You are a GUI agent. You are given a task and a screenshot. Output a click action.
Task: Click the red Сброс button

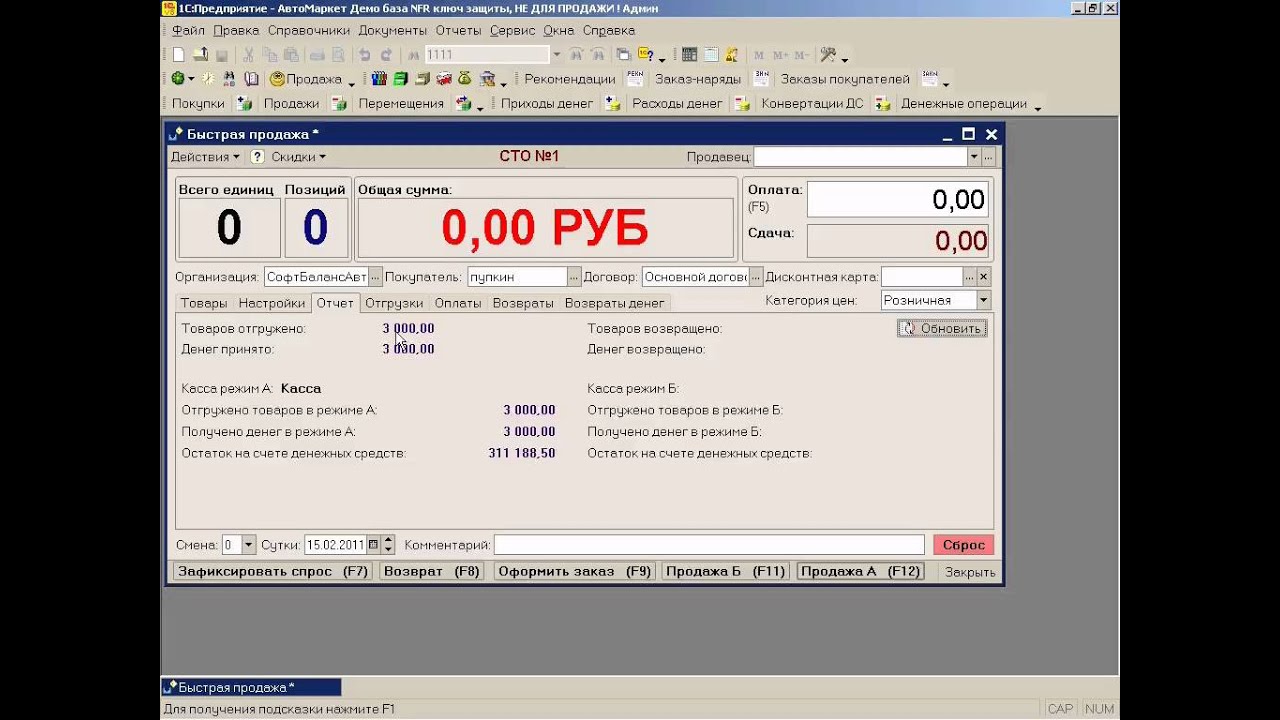(x=964, y=545)
